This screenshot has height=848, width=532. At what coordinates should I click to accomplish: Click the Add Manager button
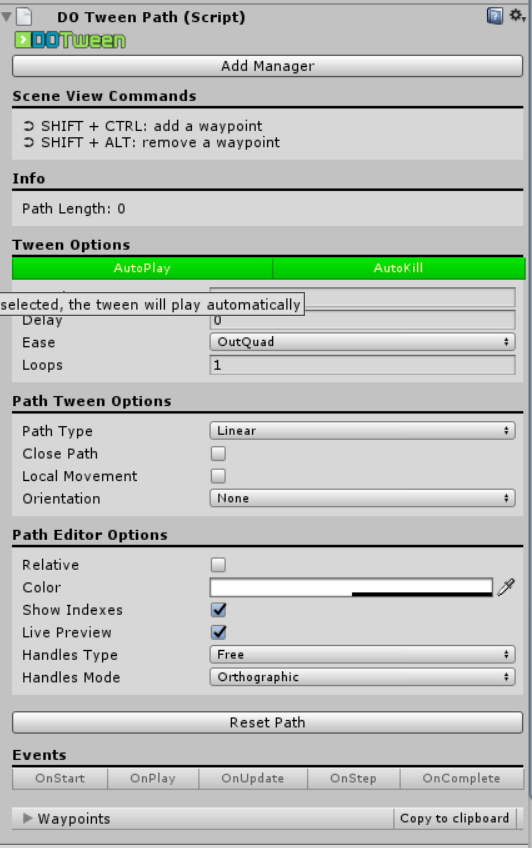coord(268,66)
